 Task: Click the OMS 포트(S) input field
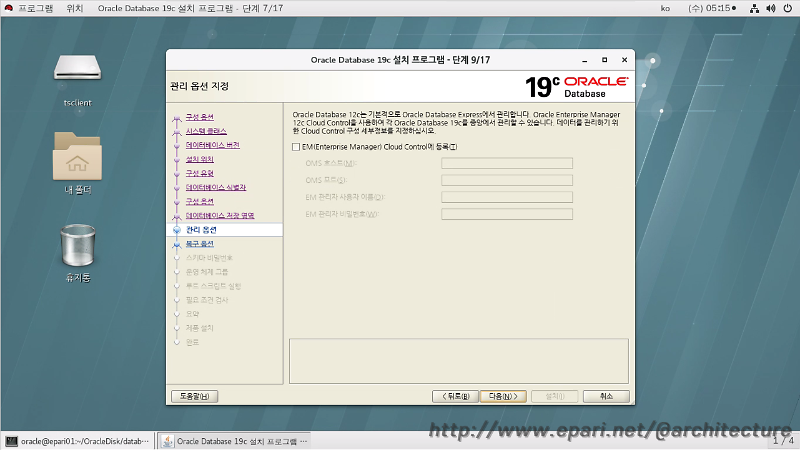click(507, 180)
